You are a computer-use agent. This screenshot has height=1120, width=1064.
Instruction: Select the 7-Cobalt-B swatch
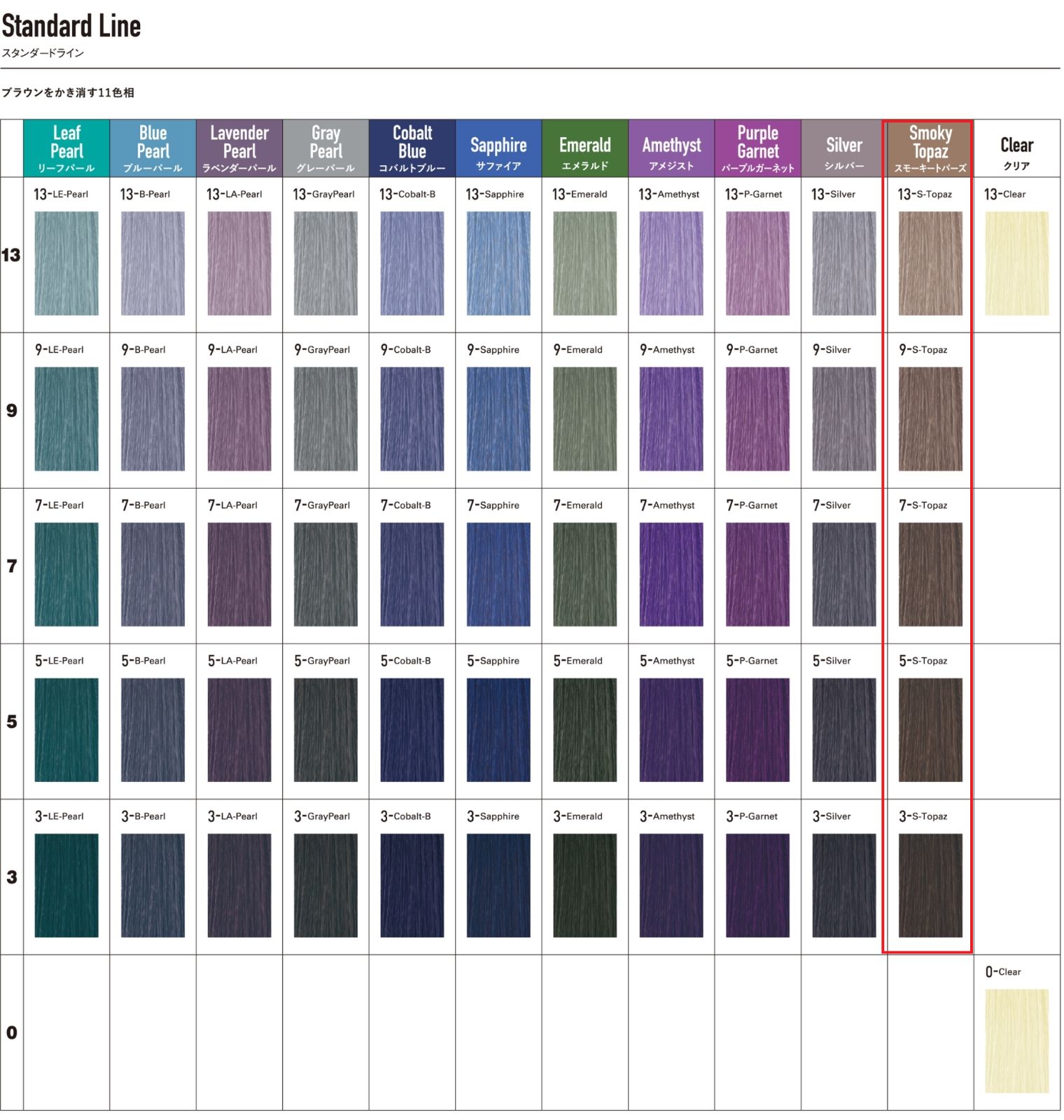[x=412, y=574]
